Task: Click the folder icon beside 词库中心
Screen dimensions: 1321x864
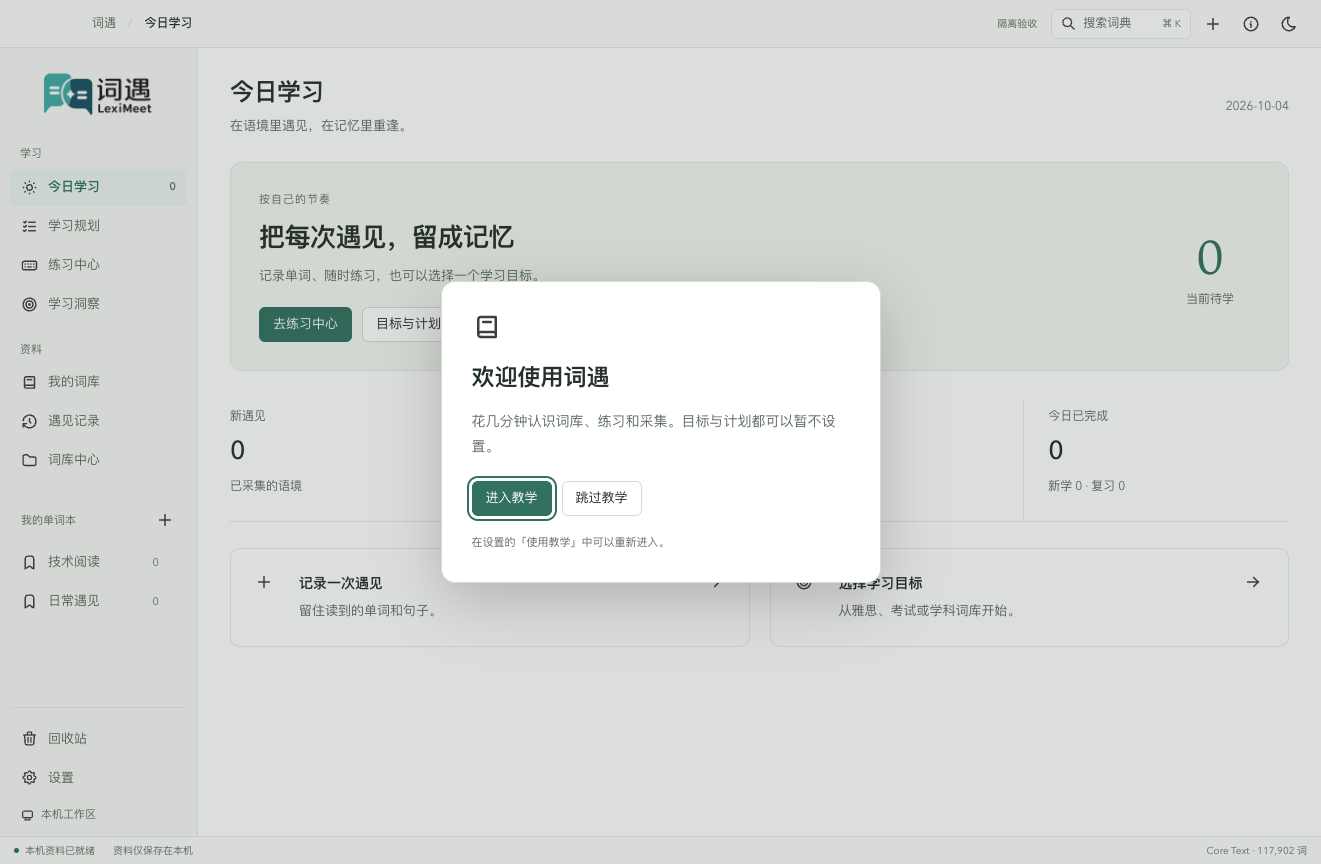Action: (x=29, y=460)
